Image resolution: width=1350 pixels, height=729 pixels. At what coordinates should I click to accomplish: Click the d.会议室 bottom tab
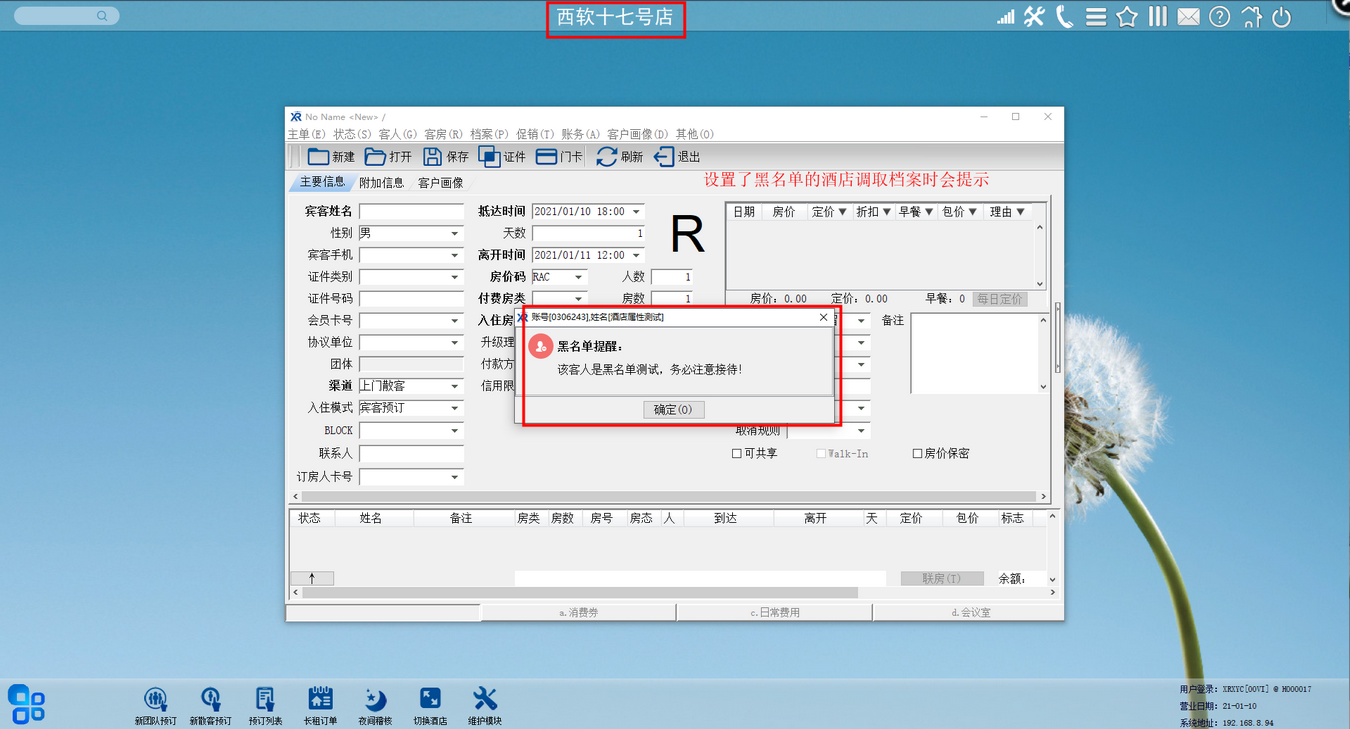969,612
